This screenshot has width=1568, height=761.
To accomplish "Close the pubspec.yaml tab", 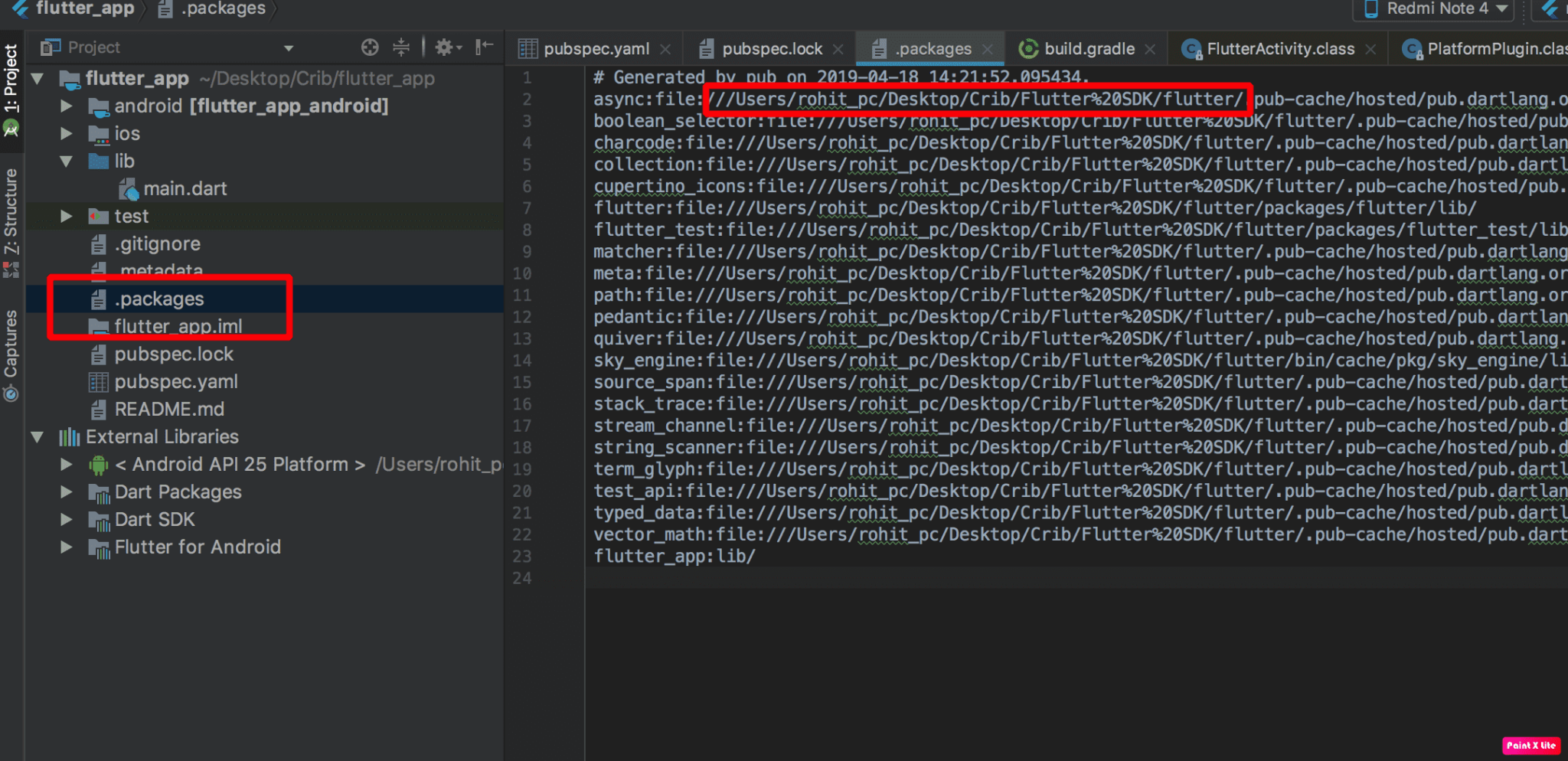I will [665, 49].
